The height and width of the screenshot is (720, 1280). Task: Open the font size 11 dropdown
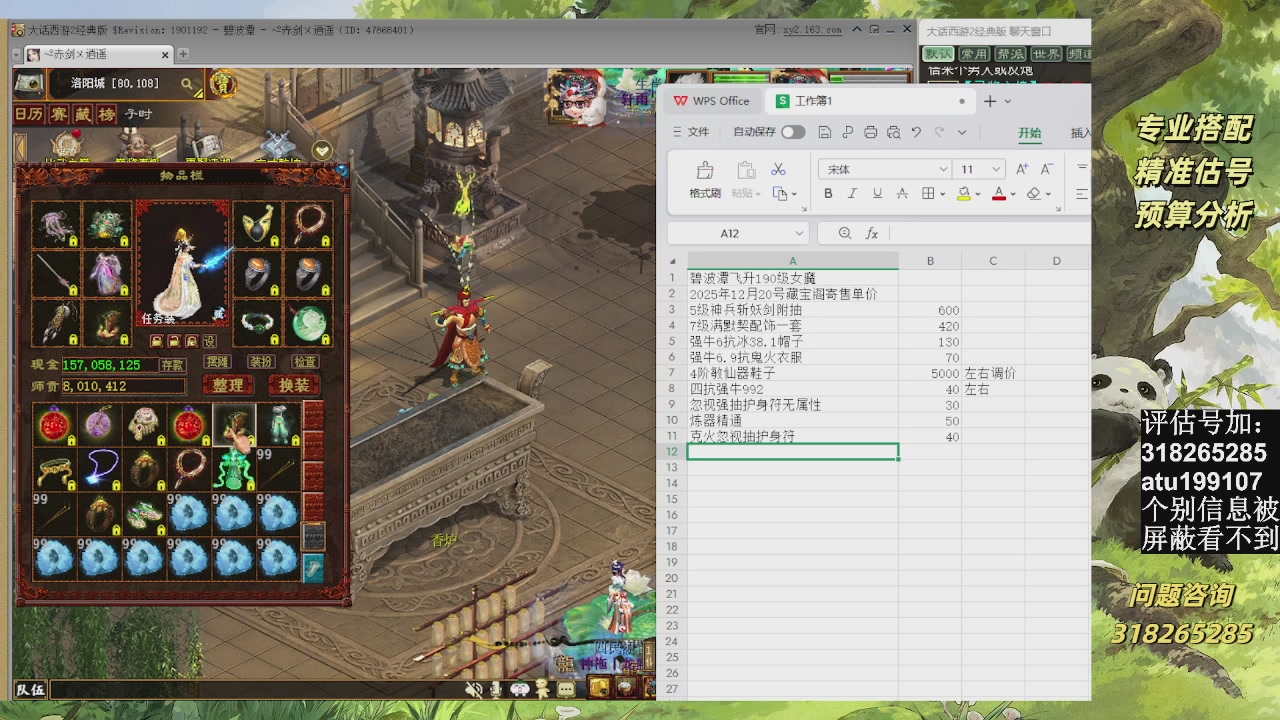996,169
